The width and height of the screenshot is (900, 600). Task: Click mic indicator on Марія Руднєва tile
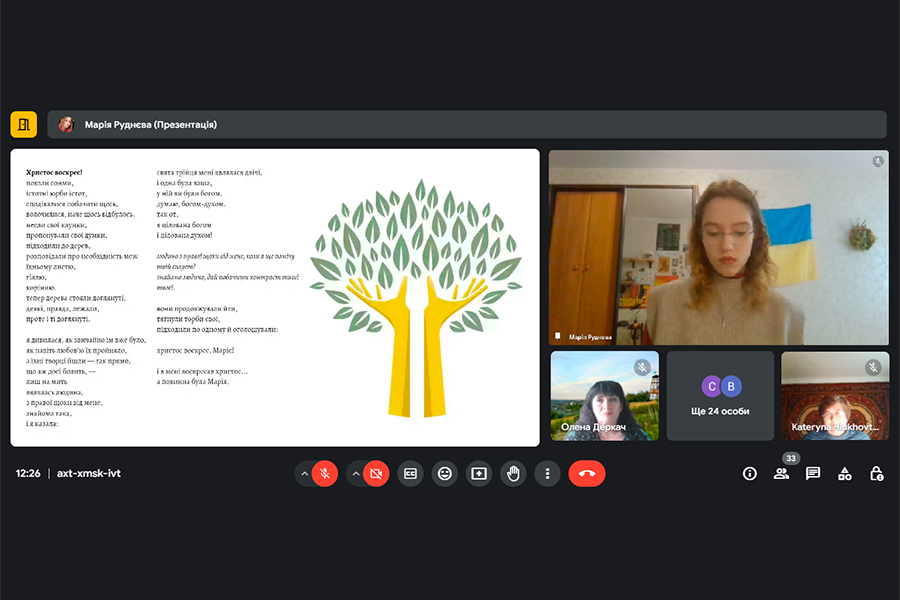pyautogui.click(x=878, y=161)
